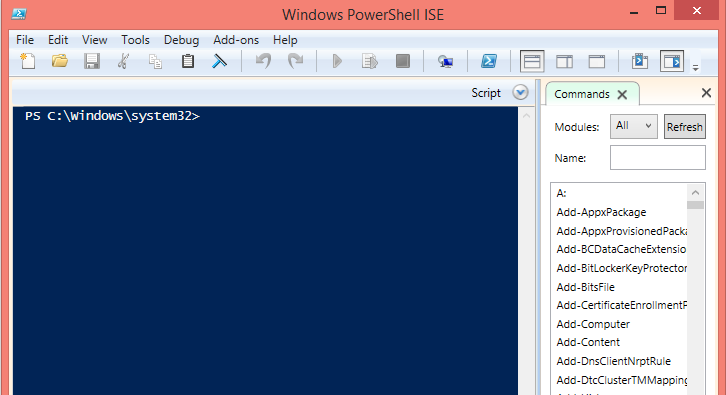Open the Edit menu

click(x=58, y=40)
